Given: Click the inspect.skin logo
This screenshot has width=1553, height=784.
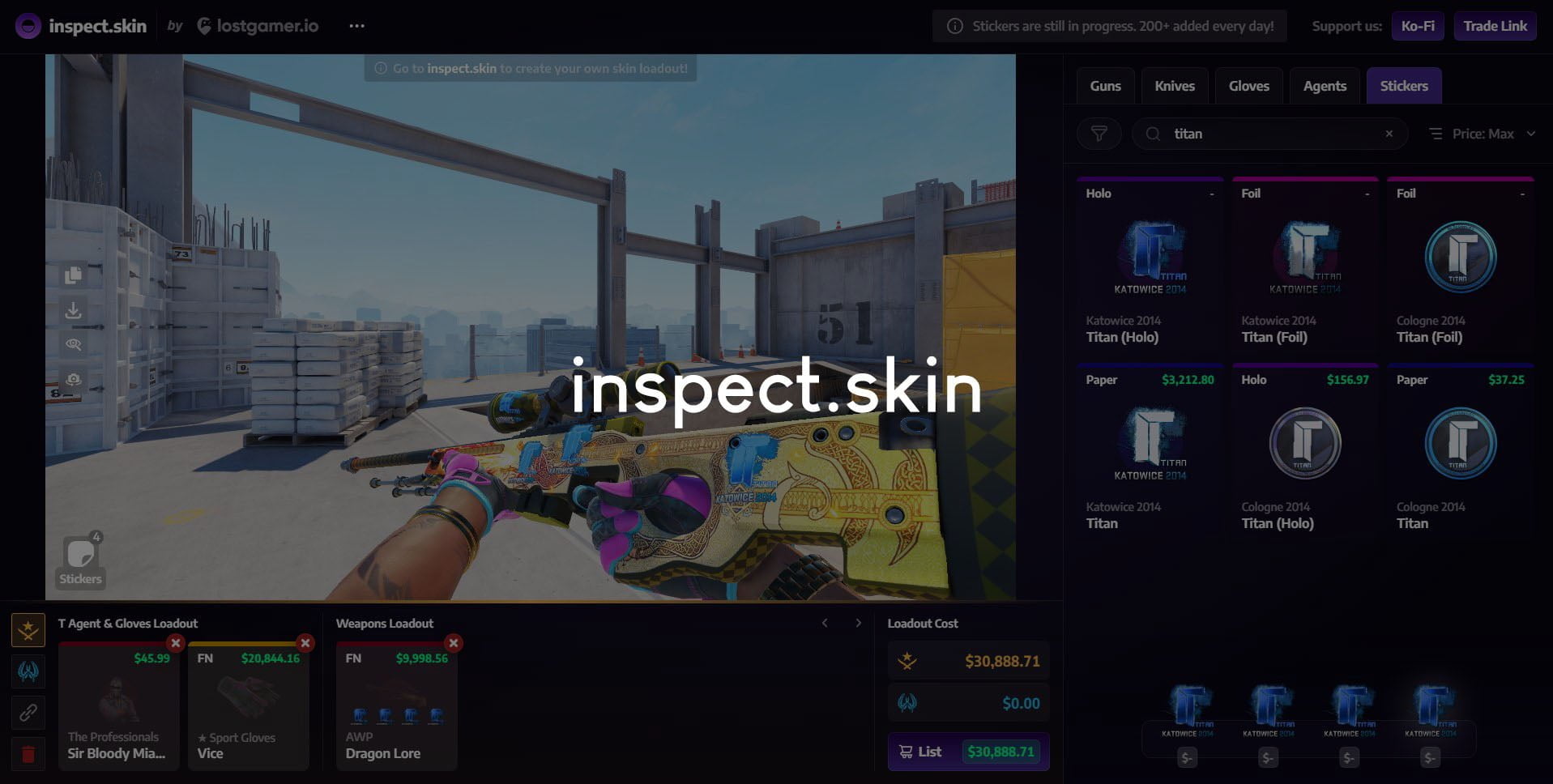Looking at the screenshot, I should (81, 26).
